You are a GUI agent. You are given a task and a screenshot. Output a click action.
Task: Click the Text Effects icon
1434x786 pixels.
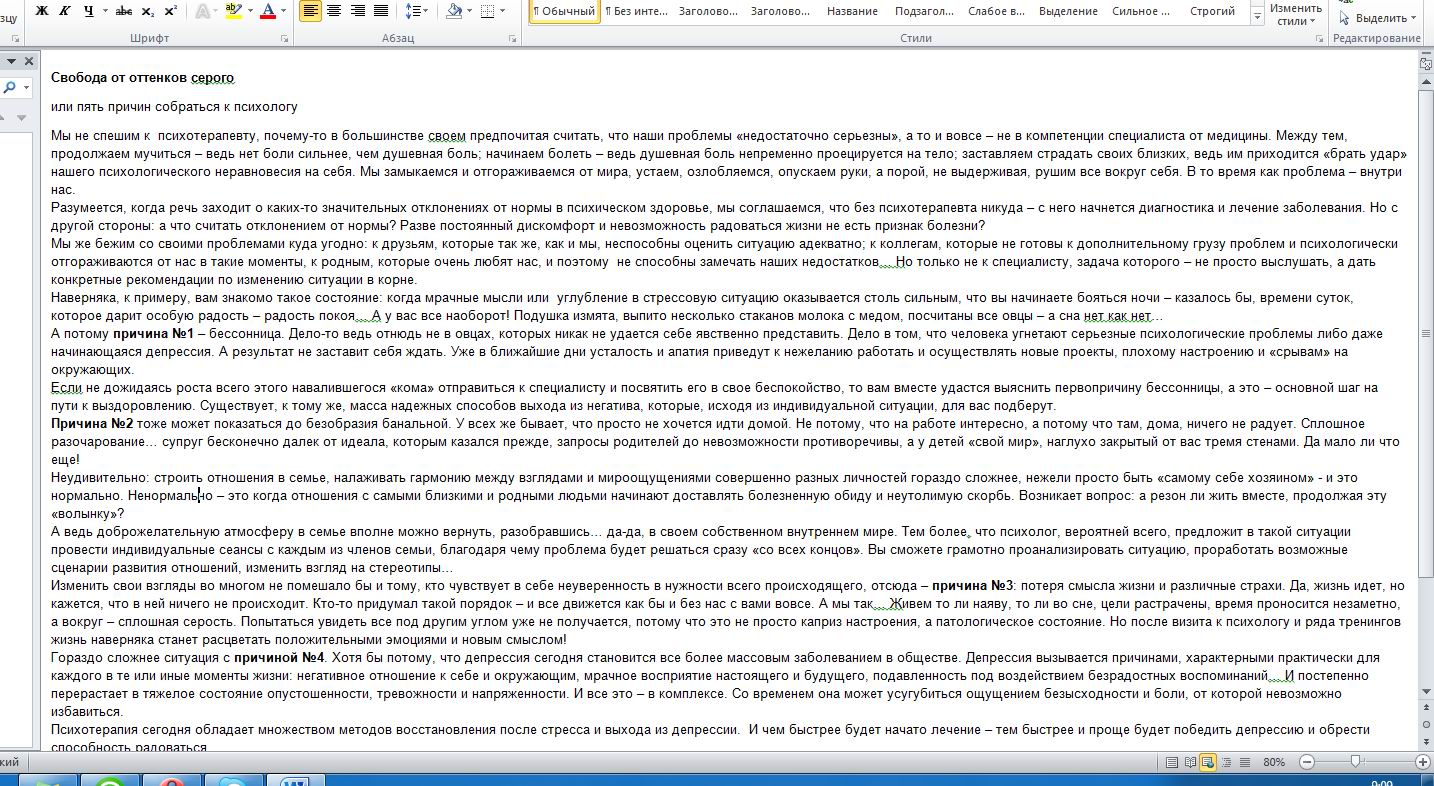click(203, 11)
